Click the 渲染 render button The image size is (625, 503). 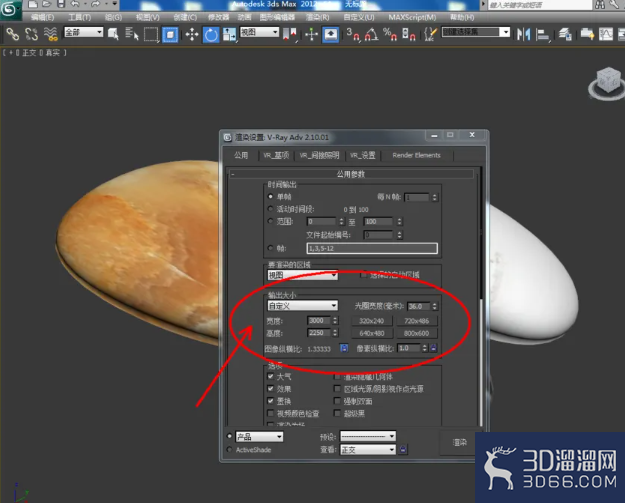click(x=459, y=442)
